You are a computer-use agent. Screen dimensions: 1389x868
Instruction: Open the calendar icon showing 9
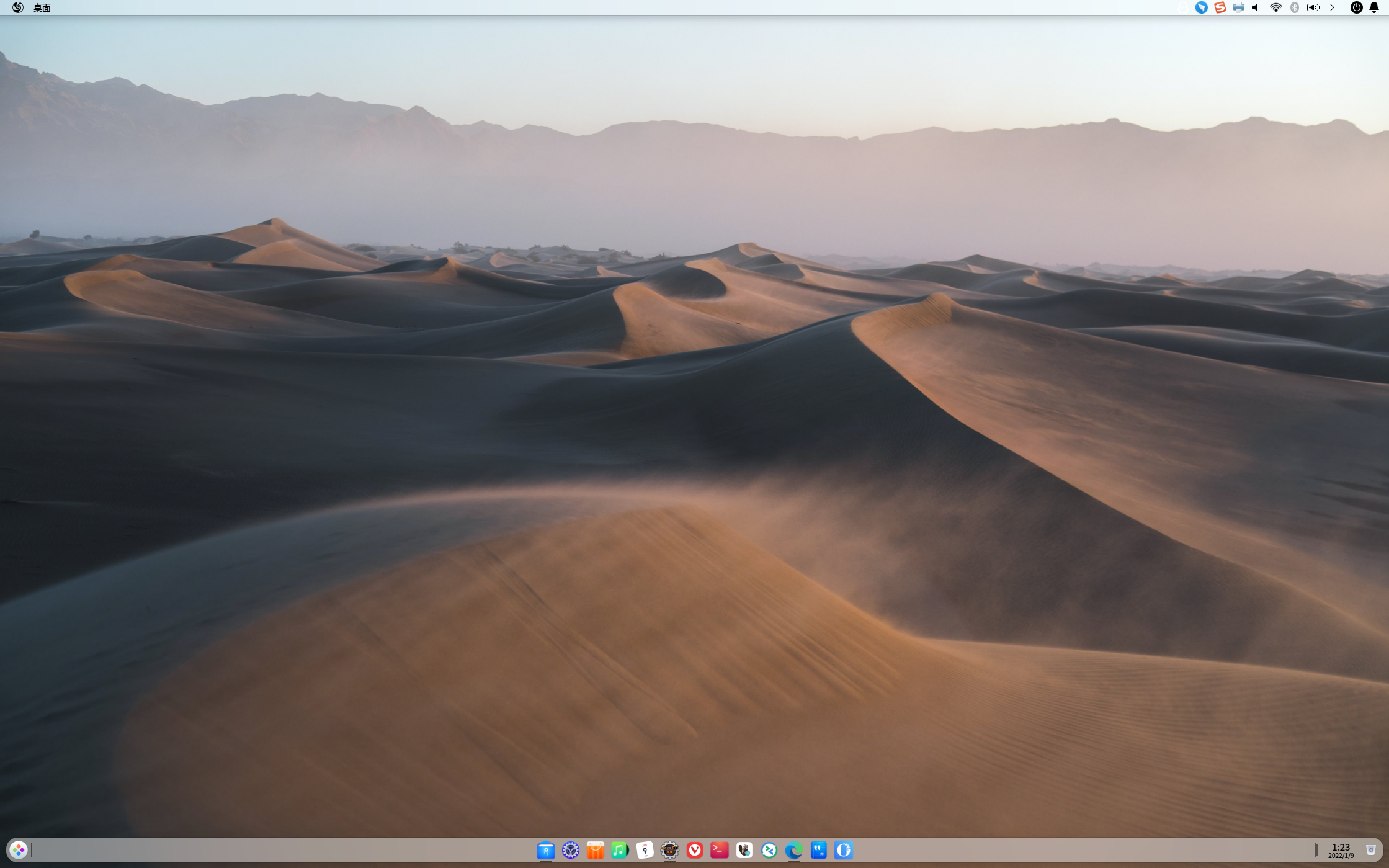pyautogui.click(x=645, y=850)
